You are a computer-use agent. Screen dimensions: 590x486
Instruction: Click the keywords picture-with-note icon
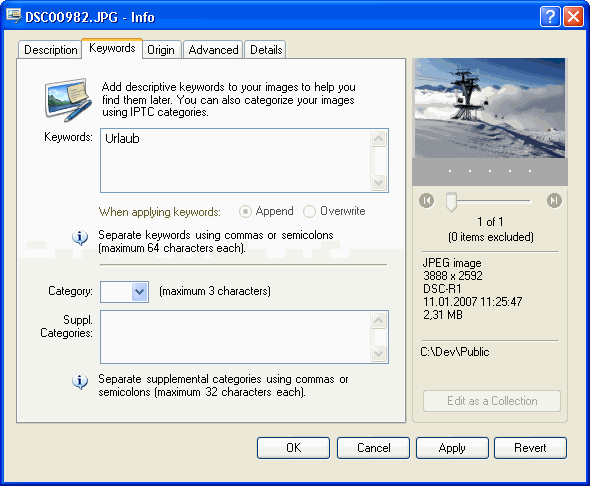pos(68,100)
